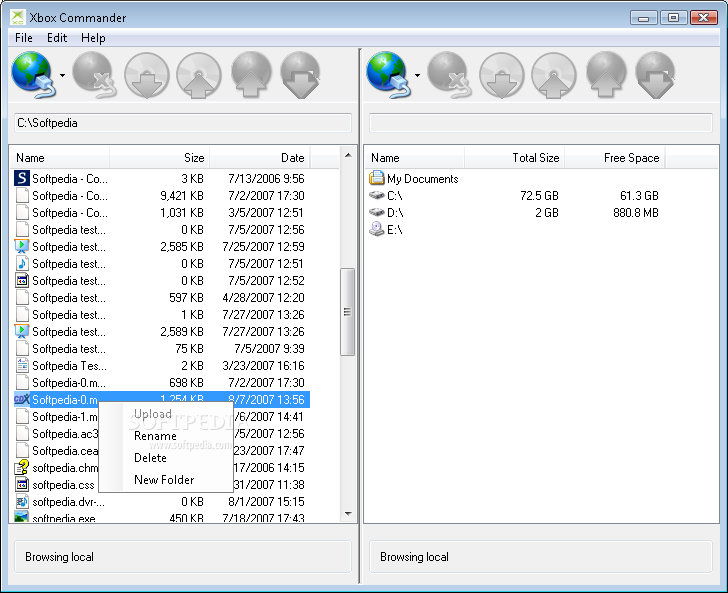This screenshot has height=593, width=728.
Task: Click the left pane globe up-arrow icon
Action: pos(251,75)
